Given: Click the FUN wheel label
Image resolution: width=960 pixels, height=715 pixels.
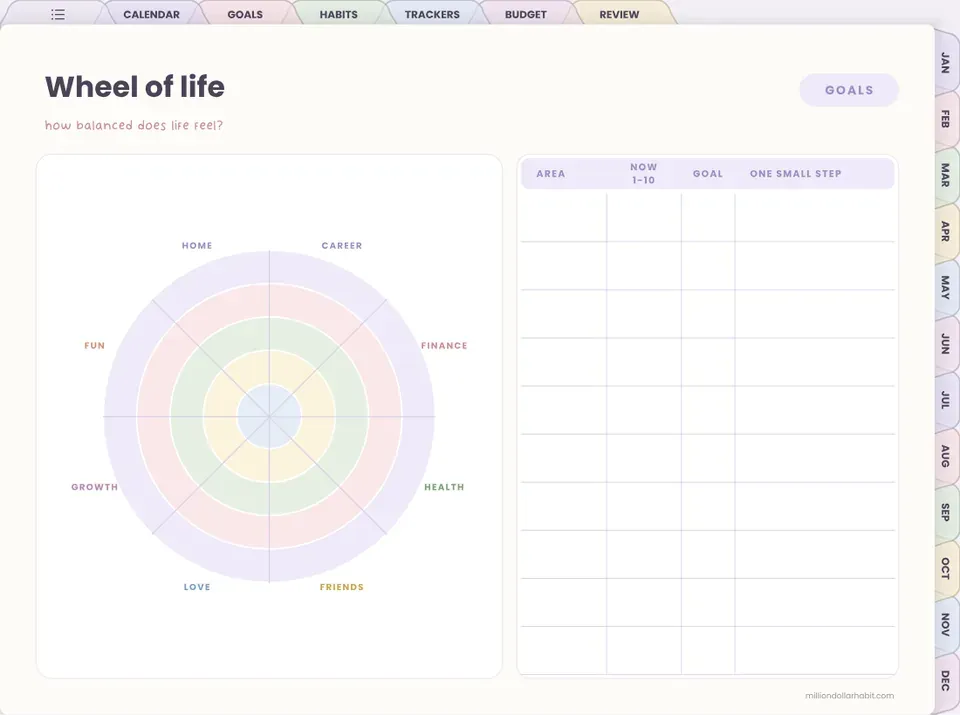Looking at the screenshot, I should [94, 346].
